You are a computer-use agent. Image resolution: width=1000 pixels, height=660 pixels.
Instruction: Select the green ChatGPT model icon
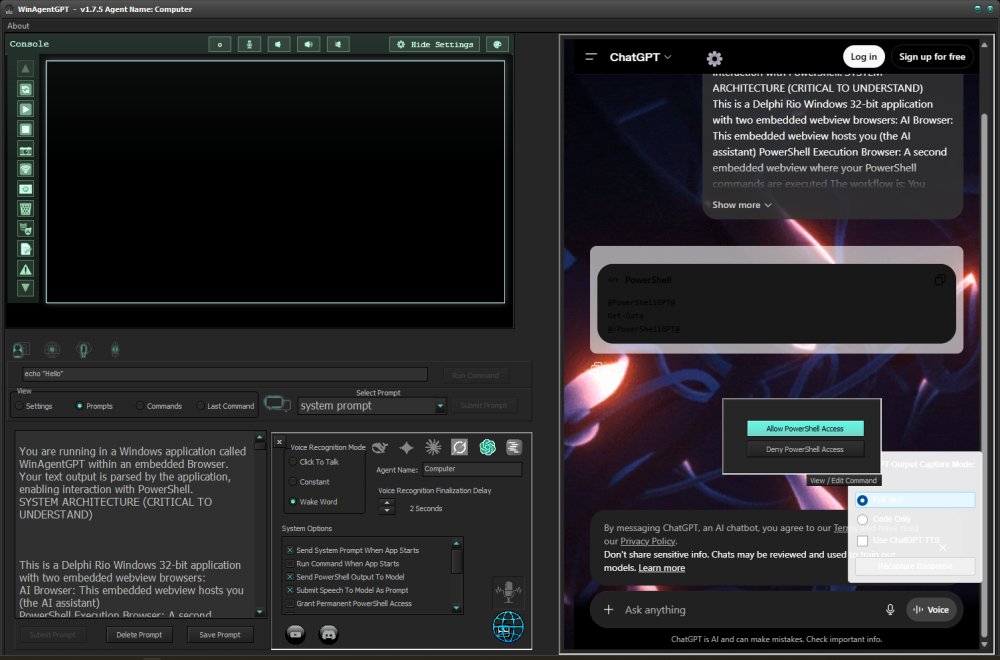(x=487, y=448)
